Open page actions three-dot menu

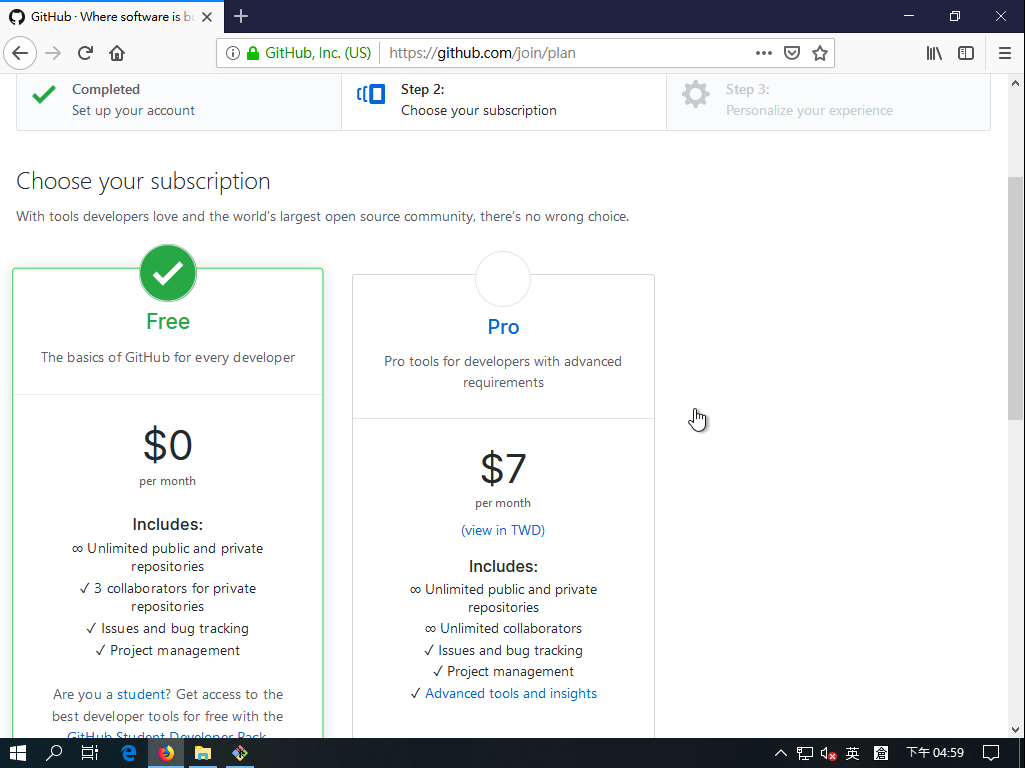[763, 53]
